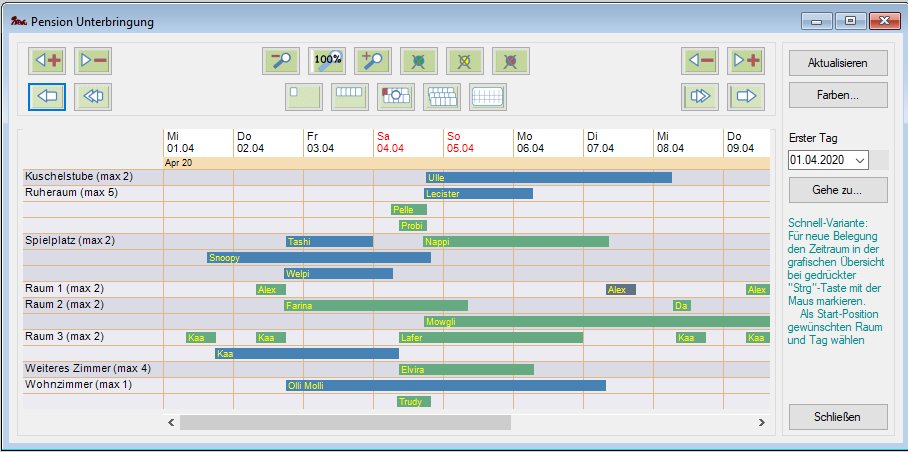Open the Erster Tag date dropdown

(x=861, y=160)
